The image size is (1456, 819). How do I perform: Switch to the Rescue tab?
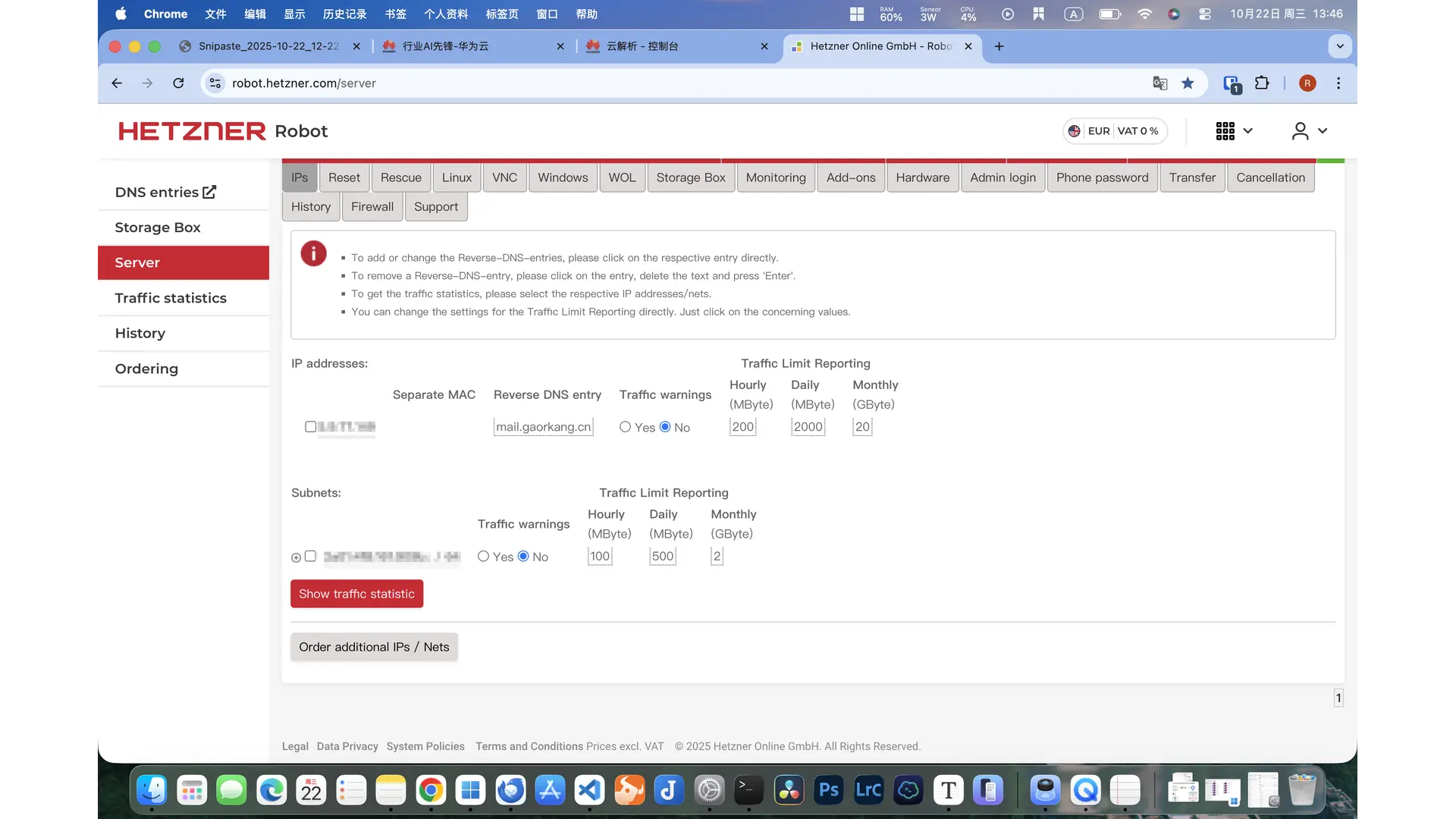click(x=400, y=177)
